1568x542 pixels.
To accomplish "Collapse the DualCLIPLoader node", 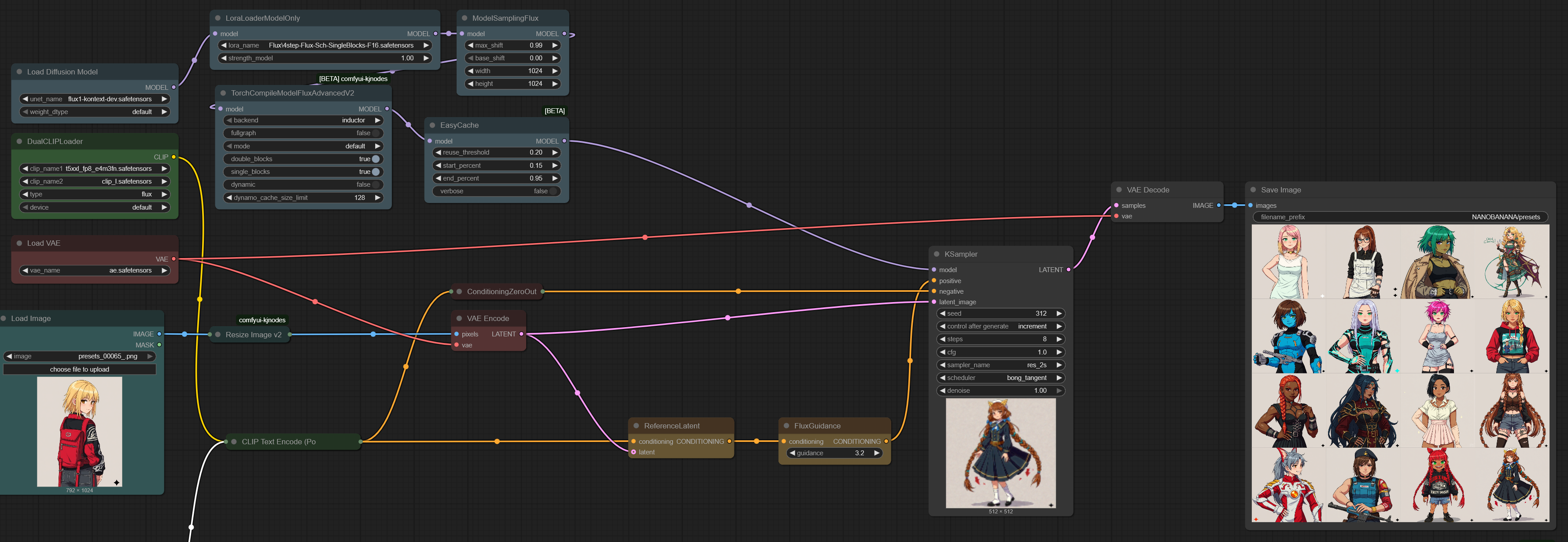I will click(19, 141).
